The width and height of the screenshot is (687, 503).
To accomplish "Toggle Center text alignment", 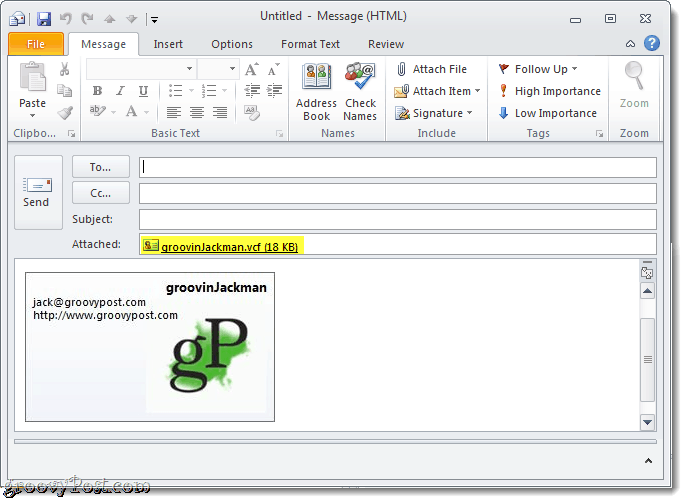I will coord(197,112).
